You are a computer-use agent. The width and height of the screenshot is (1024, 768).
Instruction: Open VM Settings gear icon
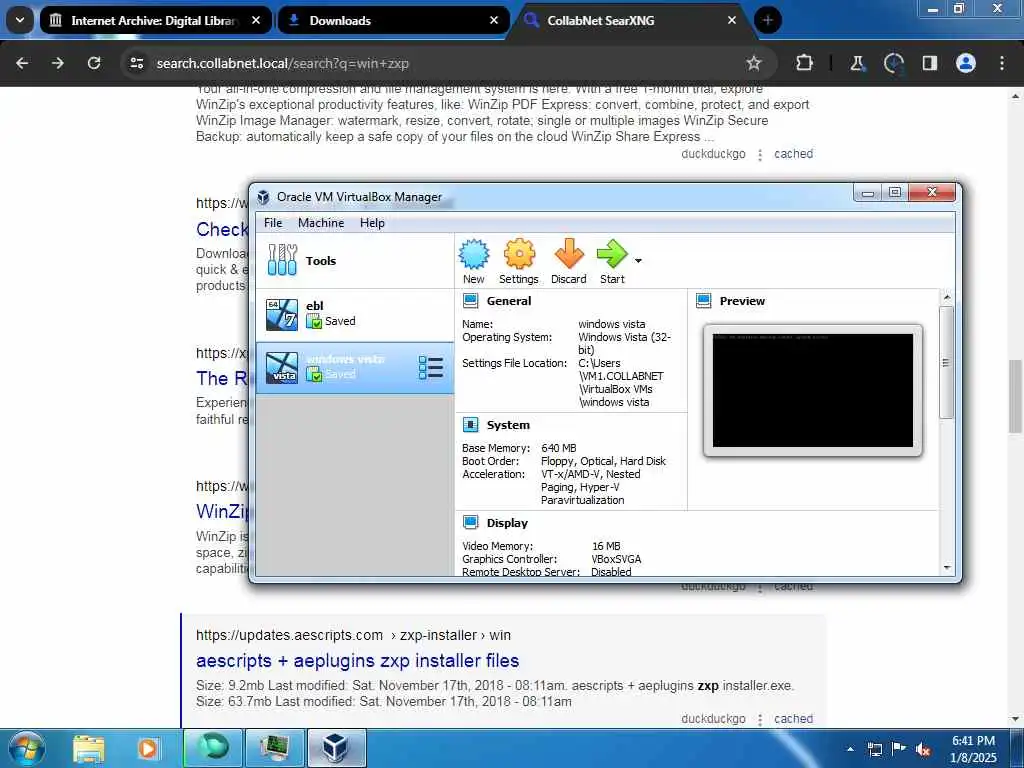coord(519,261)
